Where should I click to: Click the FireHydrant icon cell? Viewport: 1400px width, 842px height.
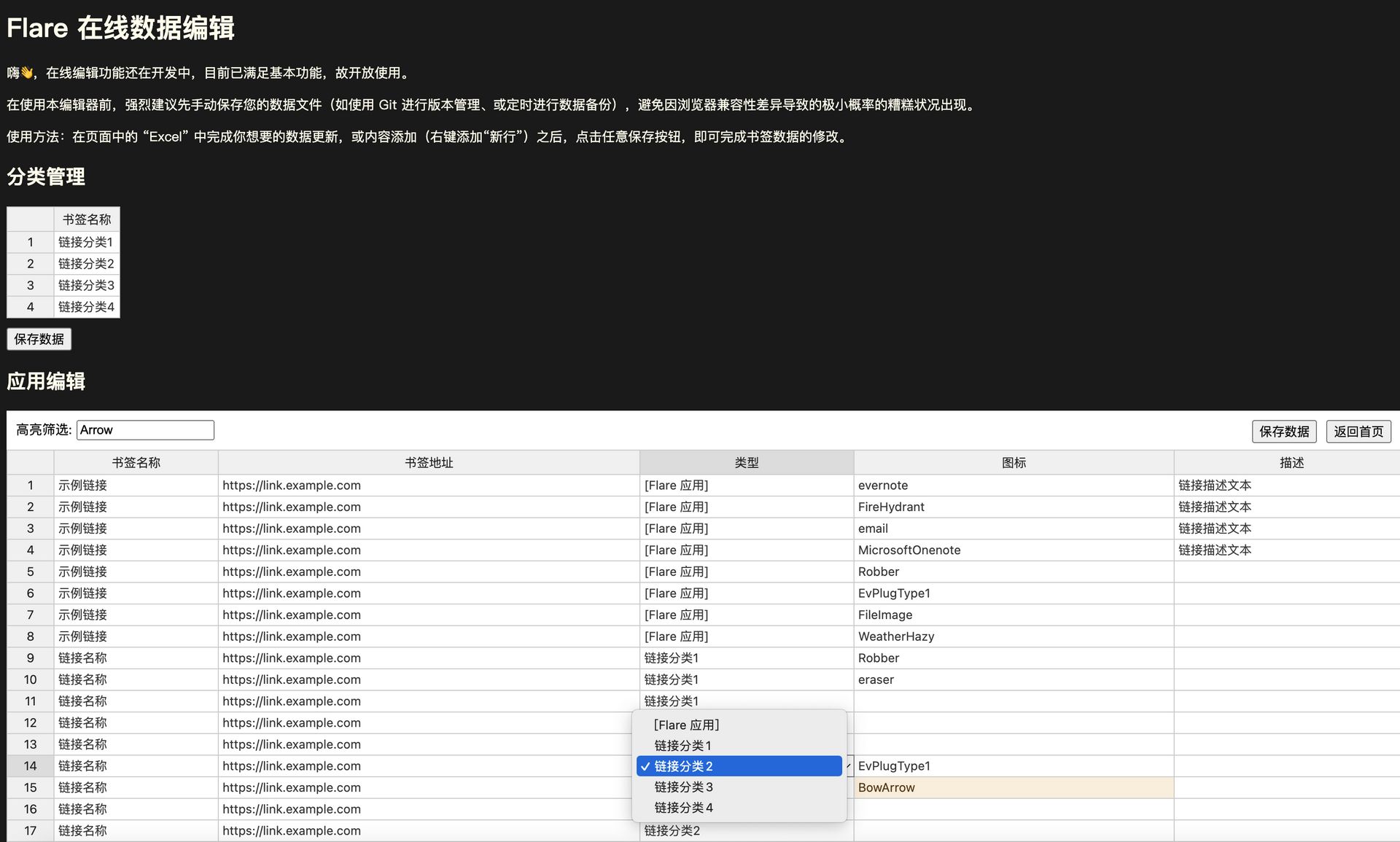tap(1013, 507)
